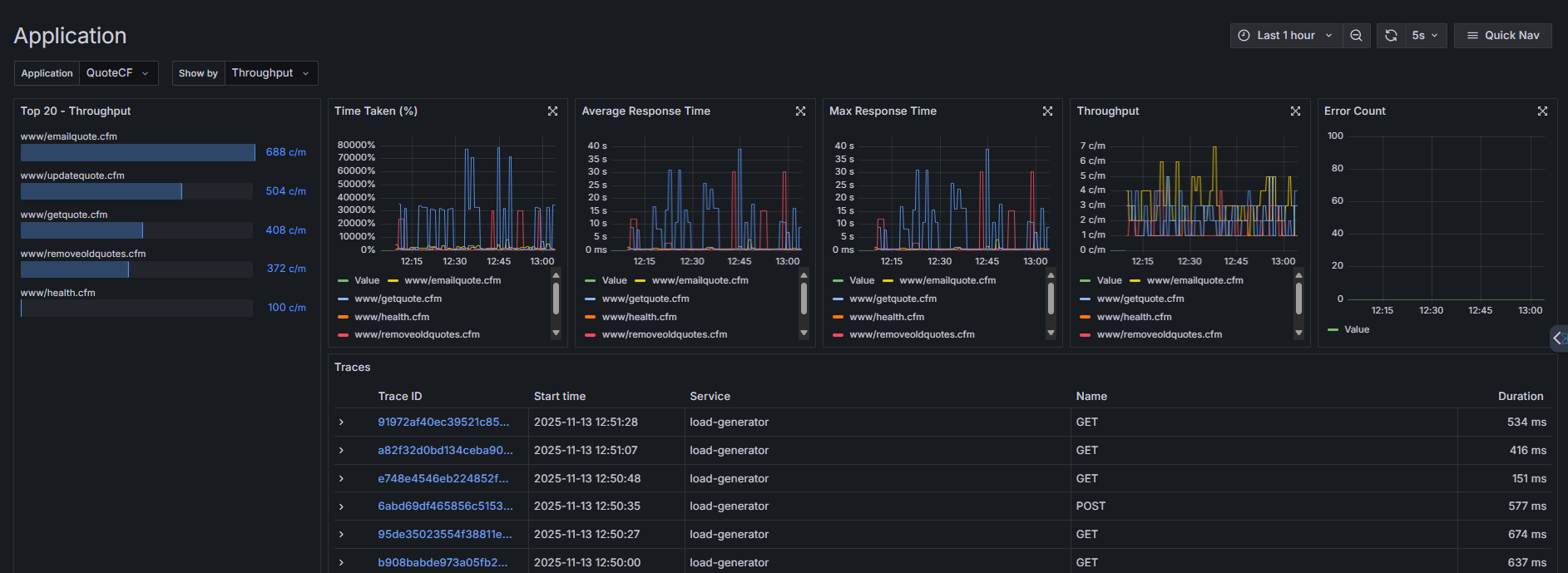Toggle www/health.cfm series in Throughput legend
The width and height of the screenshot is (1568, 573).
[x=1134, y=317]
